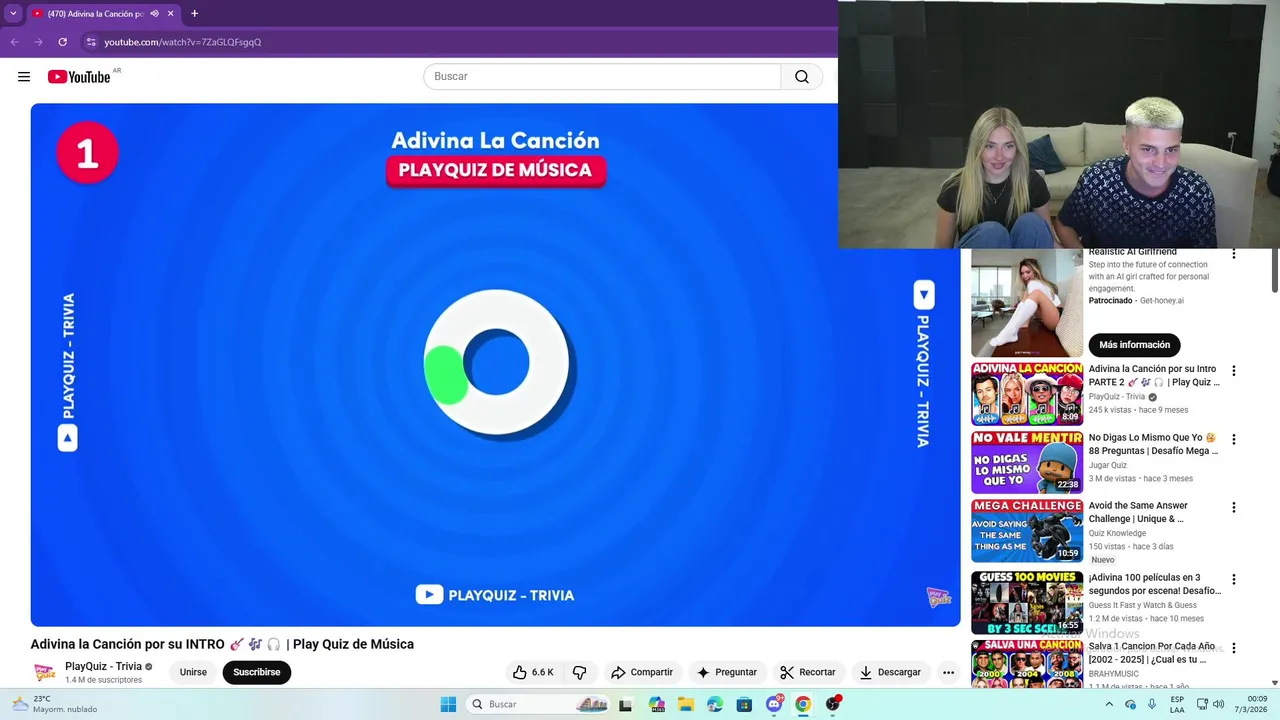Open the more actions three-dot menu under video
1280x720 pixels.
(x=948, y=672)
